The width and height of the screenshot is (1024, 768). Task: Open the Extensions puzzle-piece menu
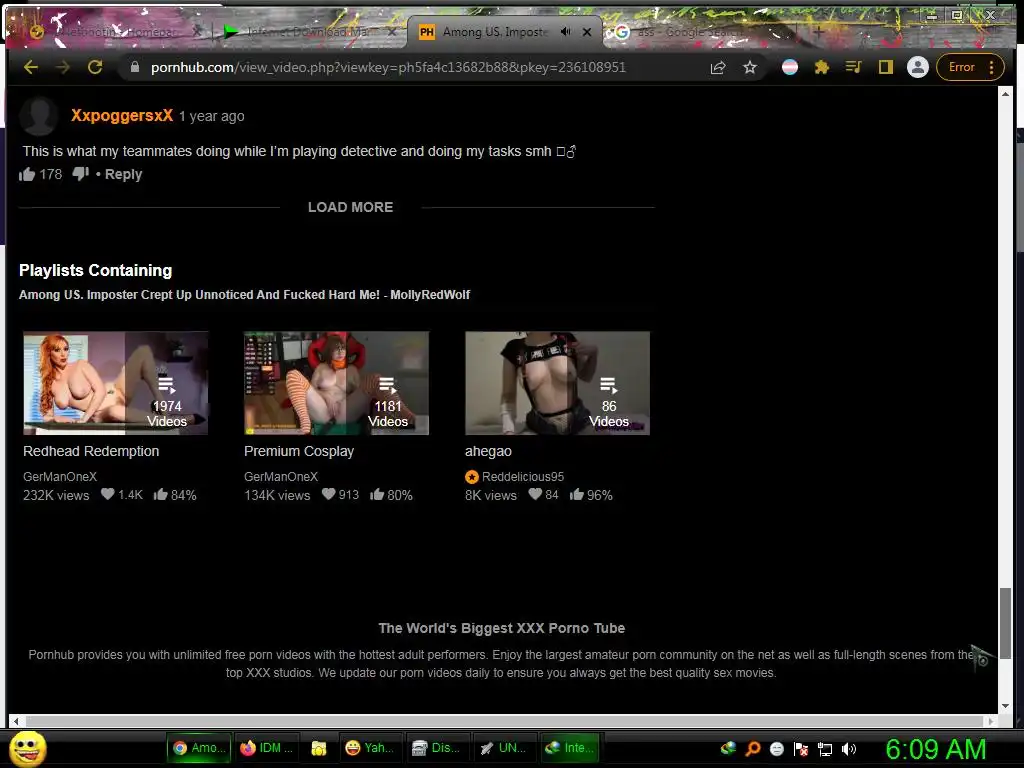click(x=822, y=67)
